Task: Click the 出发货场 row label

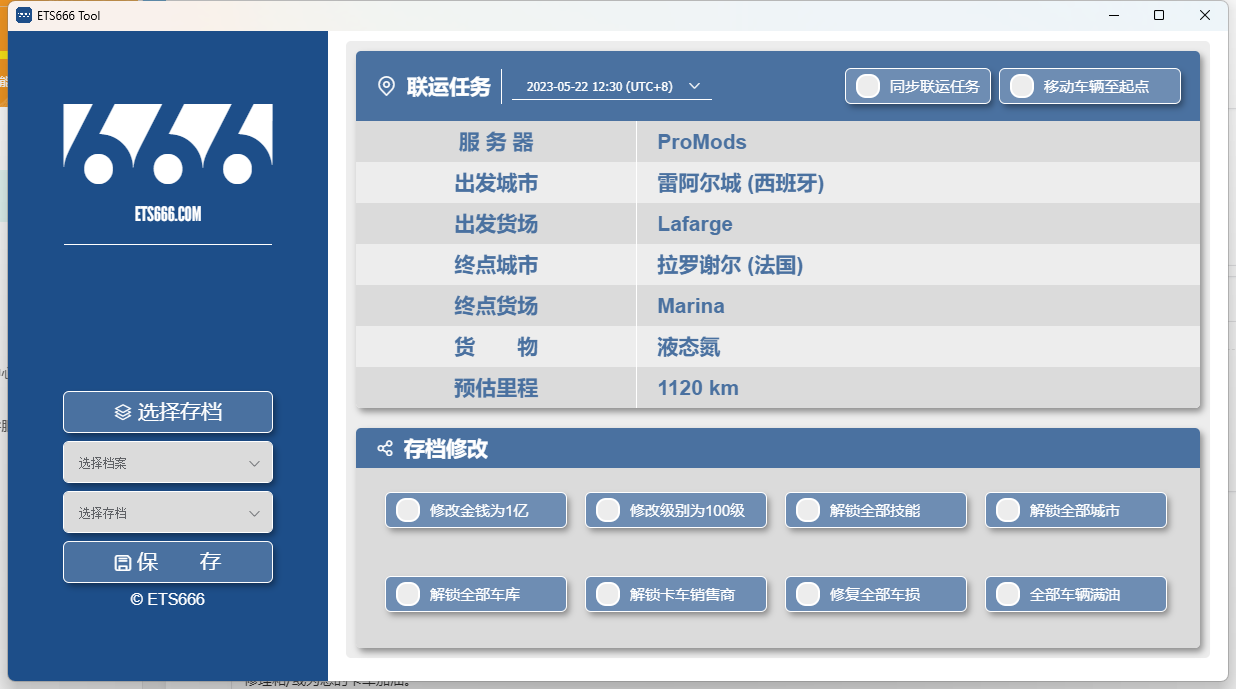Action: (496, 224)
